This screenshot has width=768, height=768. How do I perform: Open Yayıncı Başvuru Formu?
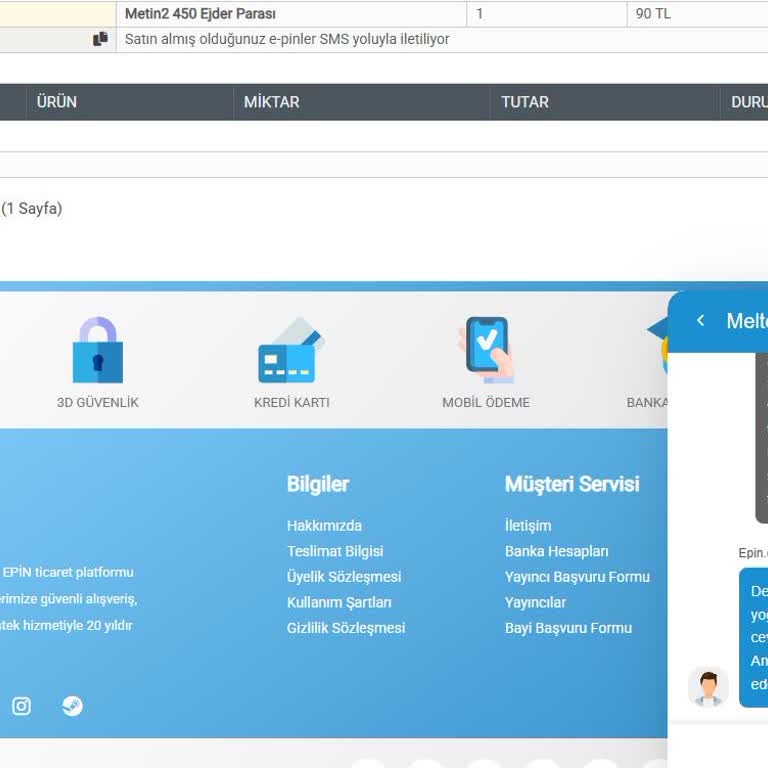[x=577, y=577]
